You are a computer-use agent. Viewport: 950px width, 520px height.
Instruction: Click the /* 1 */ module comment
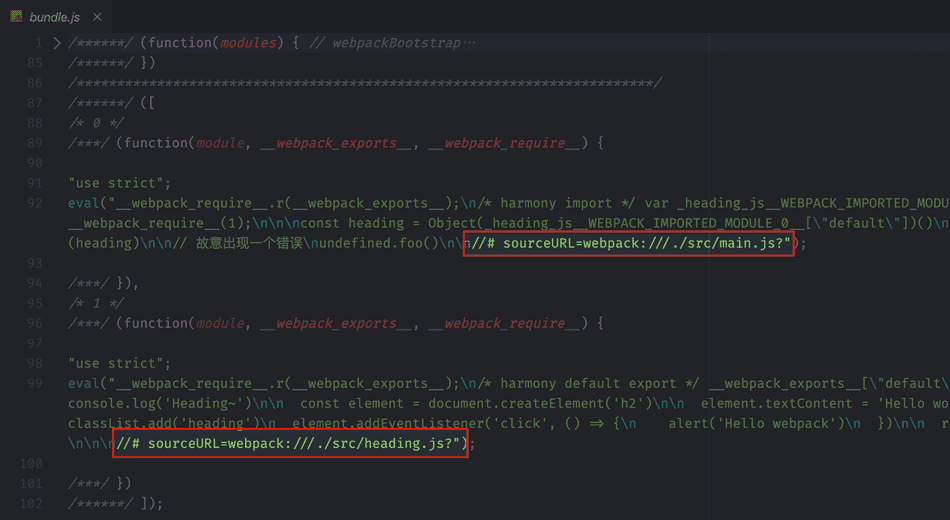click(x=96, y=303)
